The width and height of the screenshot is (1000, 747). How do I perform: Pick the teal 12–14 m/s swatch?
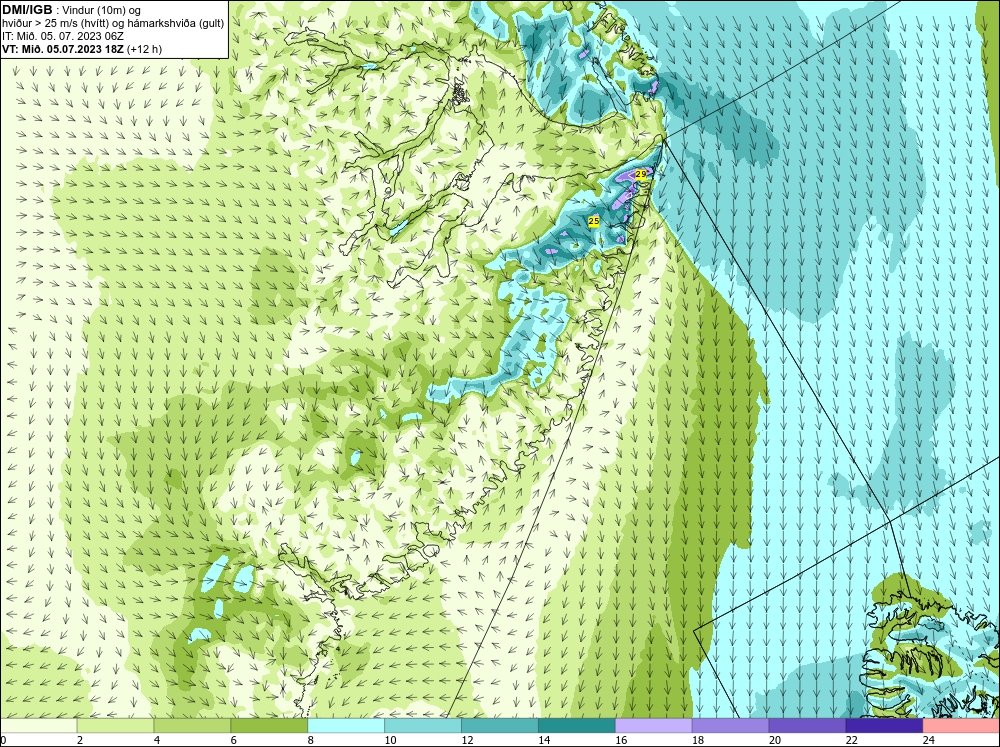tap(500, 726)
